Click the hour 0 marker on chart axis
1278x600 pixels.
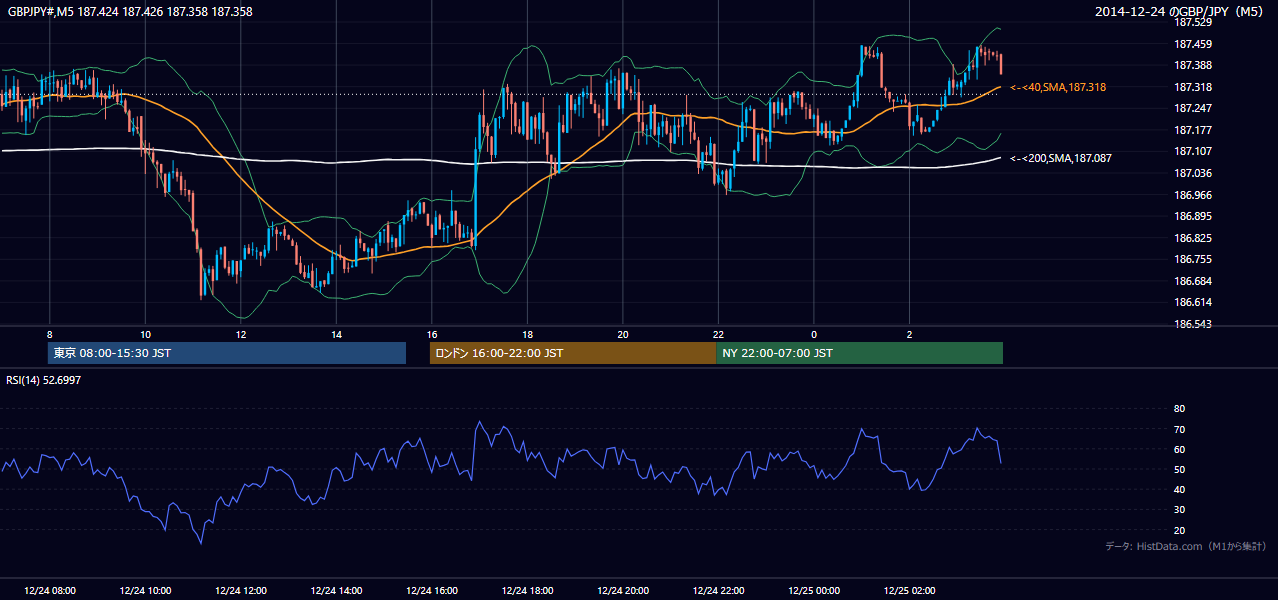(x=814, y=334)
